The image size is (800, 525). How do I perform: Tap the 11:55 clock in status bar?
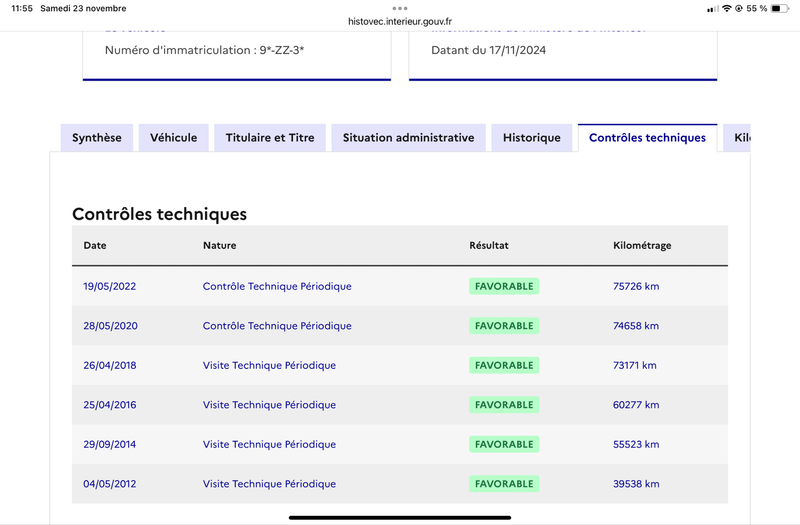[22, 9]
